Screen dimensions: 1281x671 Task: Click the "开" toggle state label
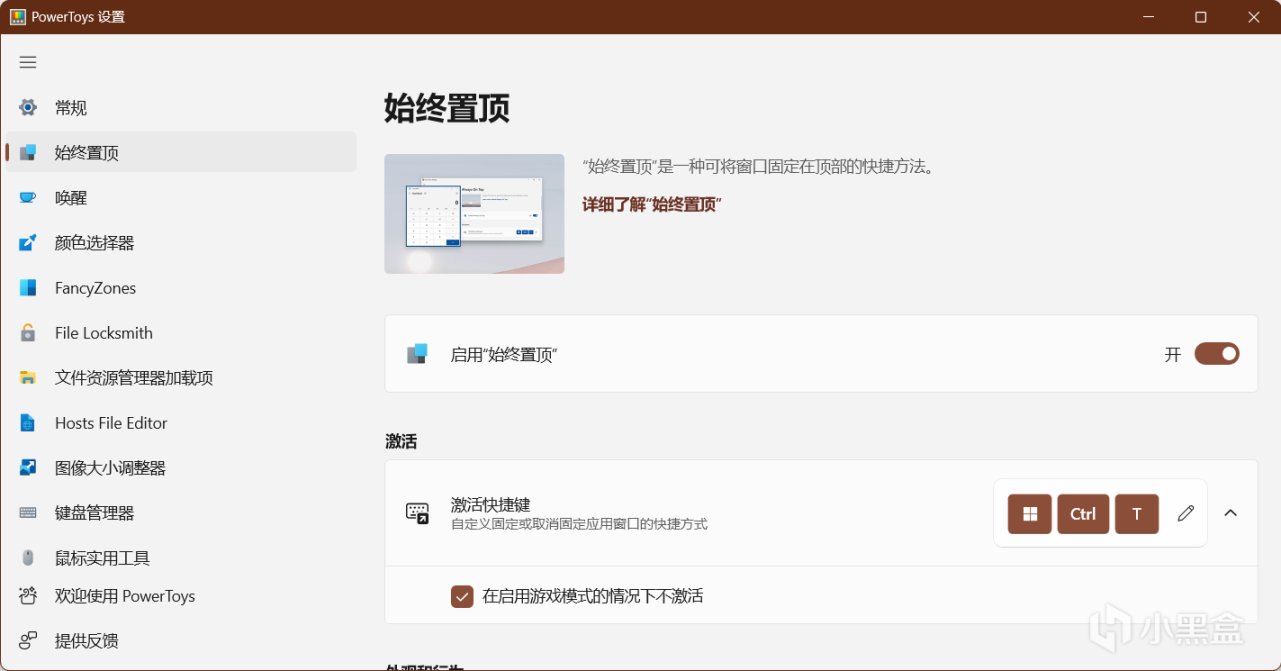click(x=1173, y=355)
